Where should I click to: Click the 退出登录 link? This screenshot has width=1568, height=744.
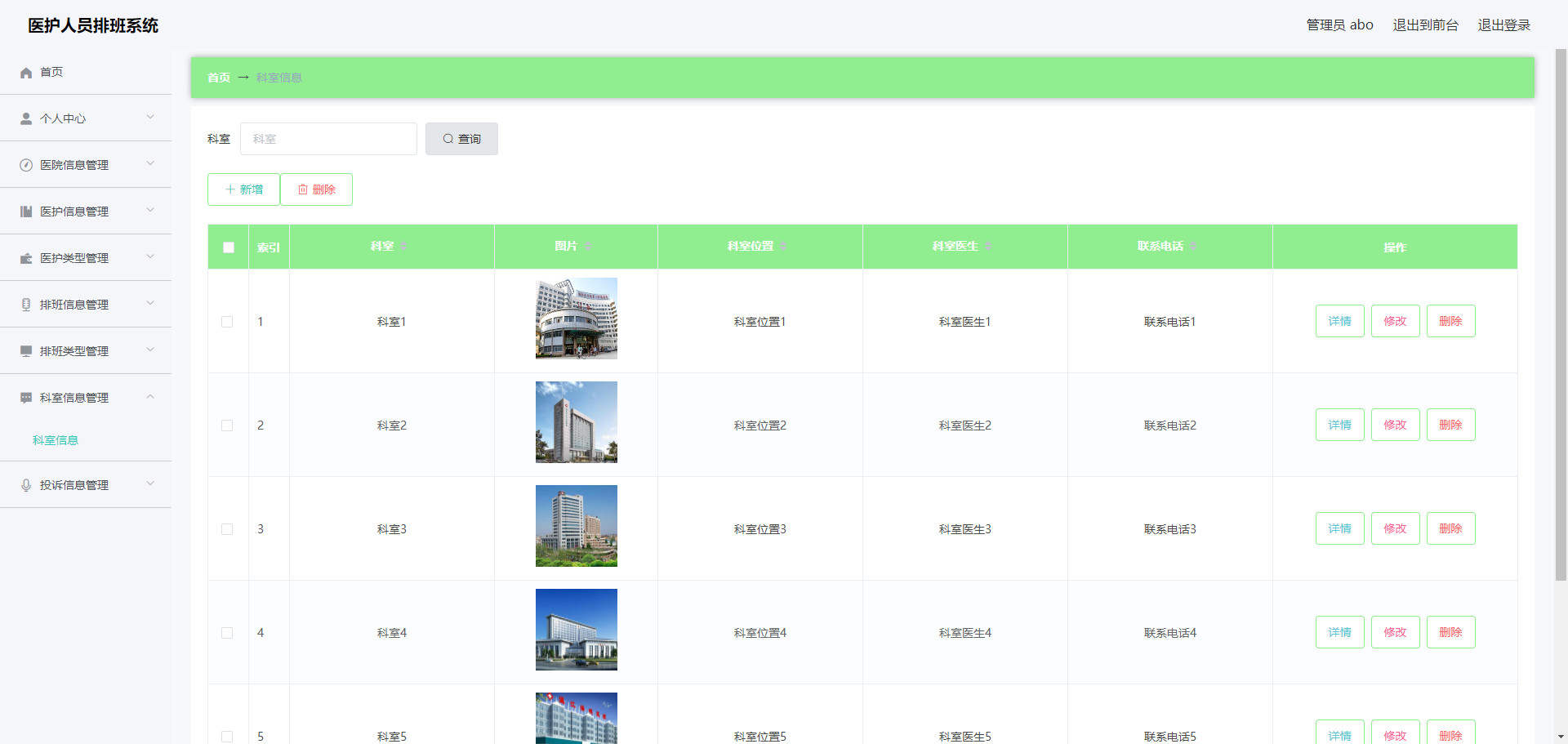(1503, 25)
